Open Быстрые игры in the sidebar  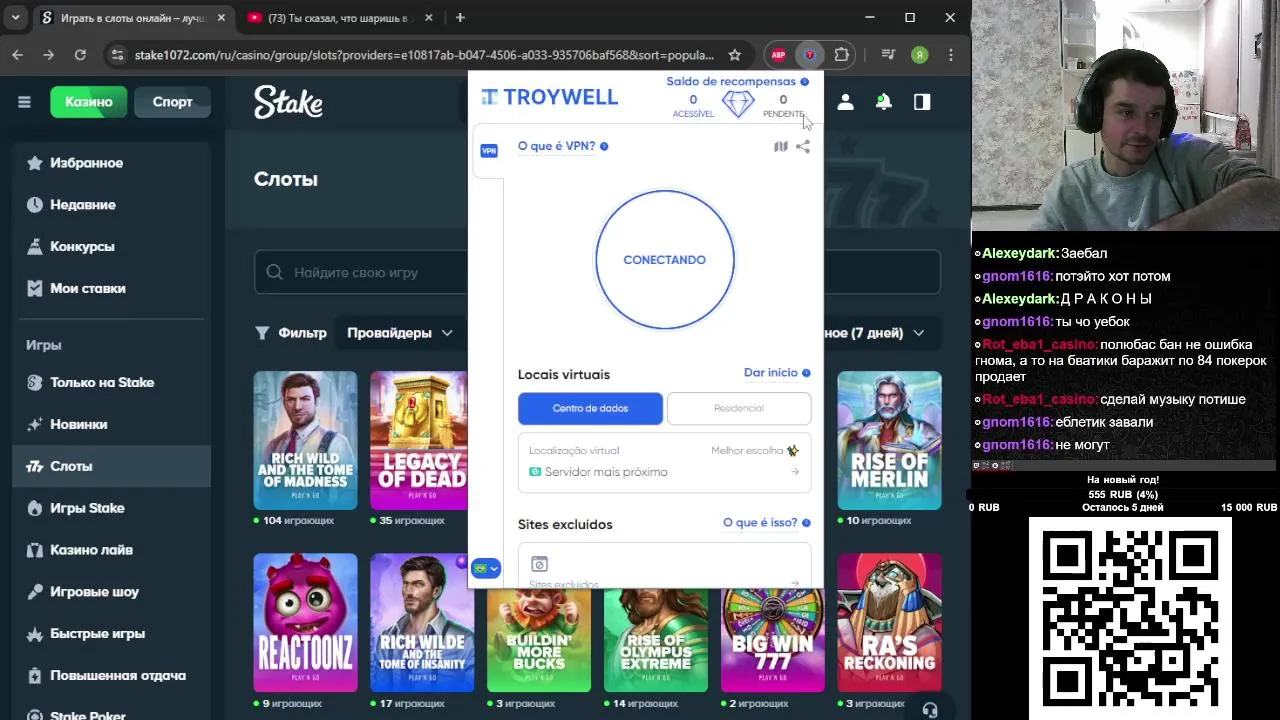(x=110, y=634)
